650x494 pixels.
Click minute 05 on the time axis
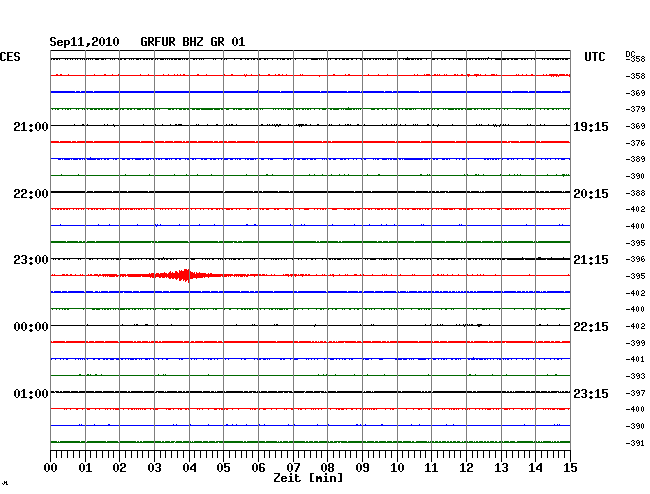point(223,468)
